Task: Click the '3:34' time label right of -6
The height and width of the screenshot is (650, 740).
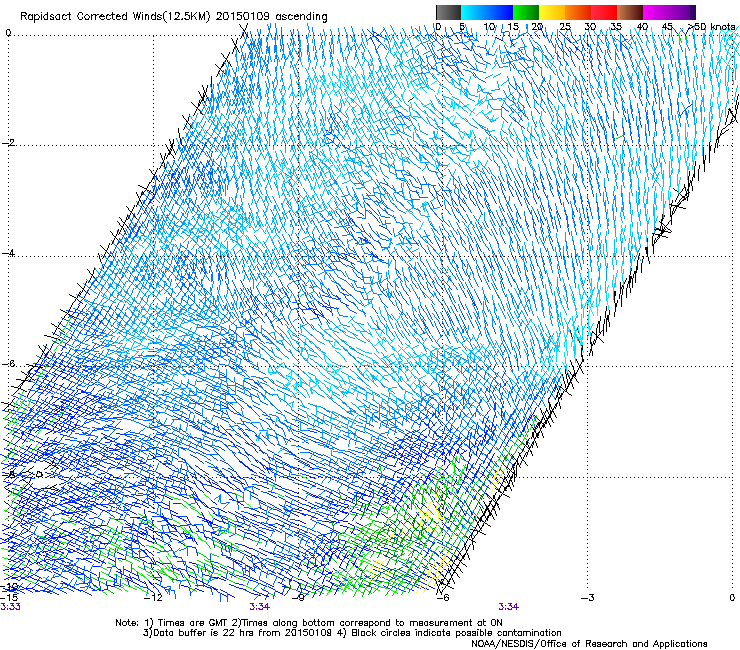Action: coord(508,607)
